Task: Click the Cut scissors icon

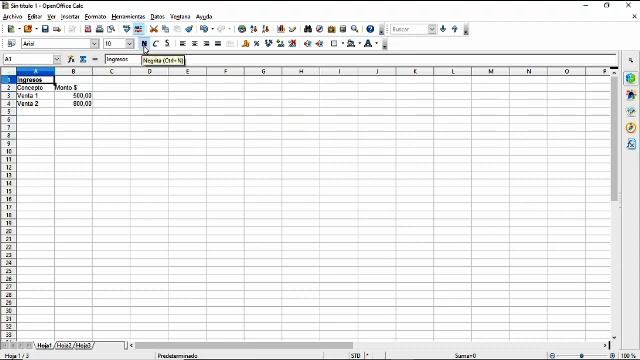Action: pyautogui.click(x=154, y=29)
